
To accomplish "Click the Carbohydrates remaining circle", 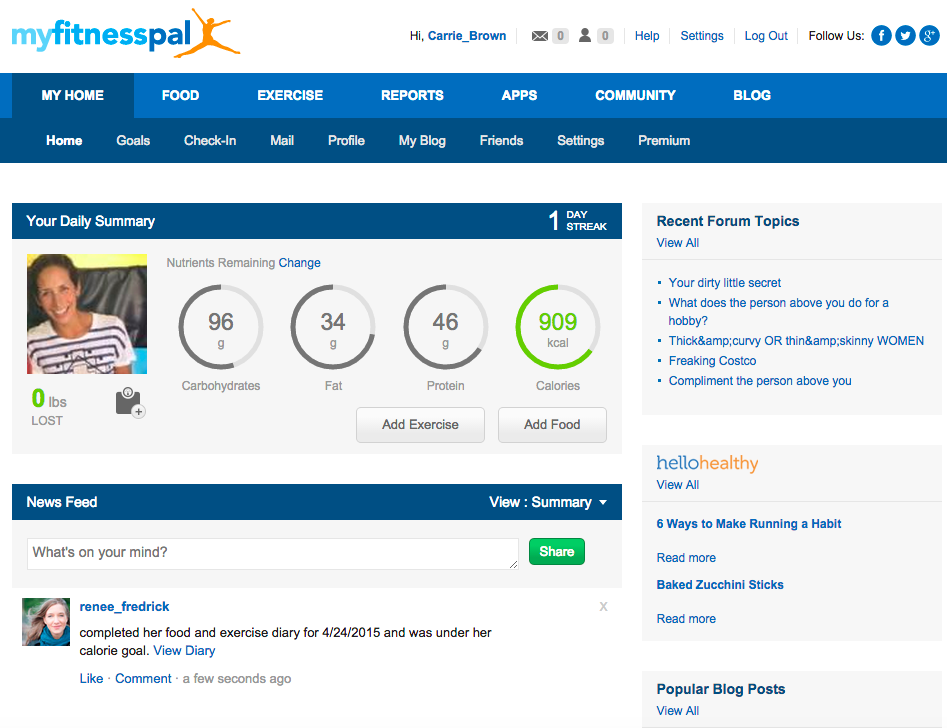I will click(221, 327).
